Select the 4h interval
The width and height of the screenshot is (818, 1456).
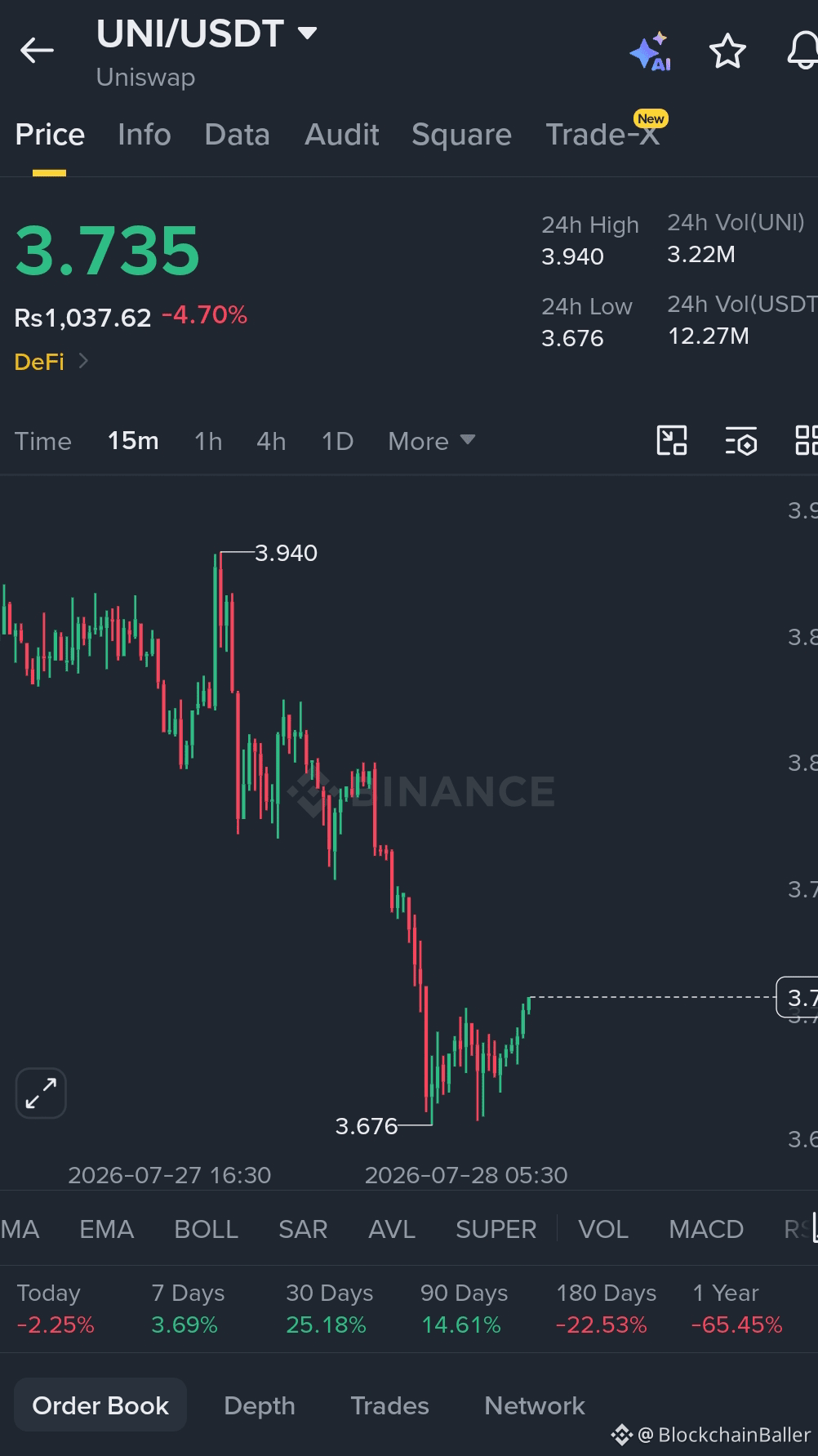click(x=271, y=441)
